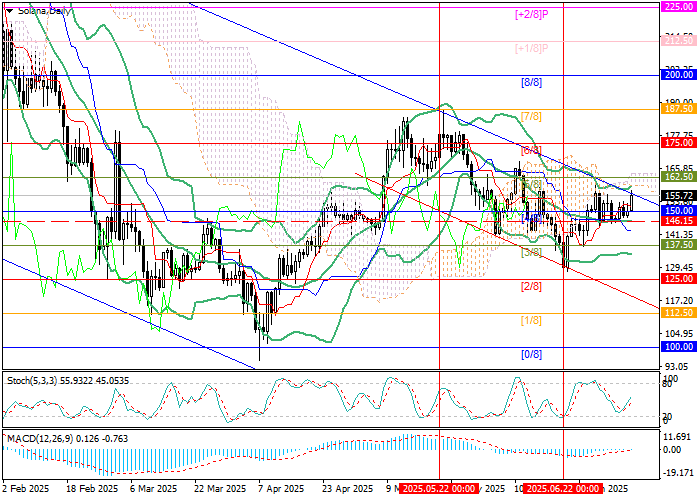Click the [+2/8]P Murrey level label
Viewport: 700px width, 500px height.
[x=533, y=14]
